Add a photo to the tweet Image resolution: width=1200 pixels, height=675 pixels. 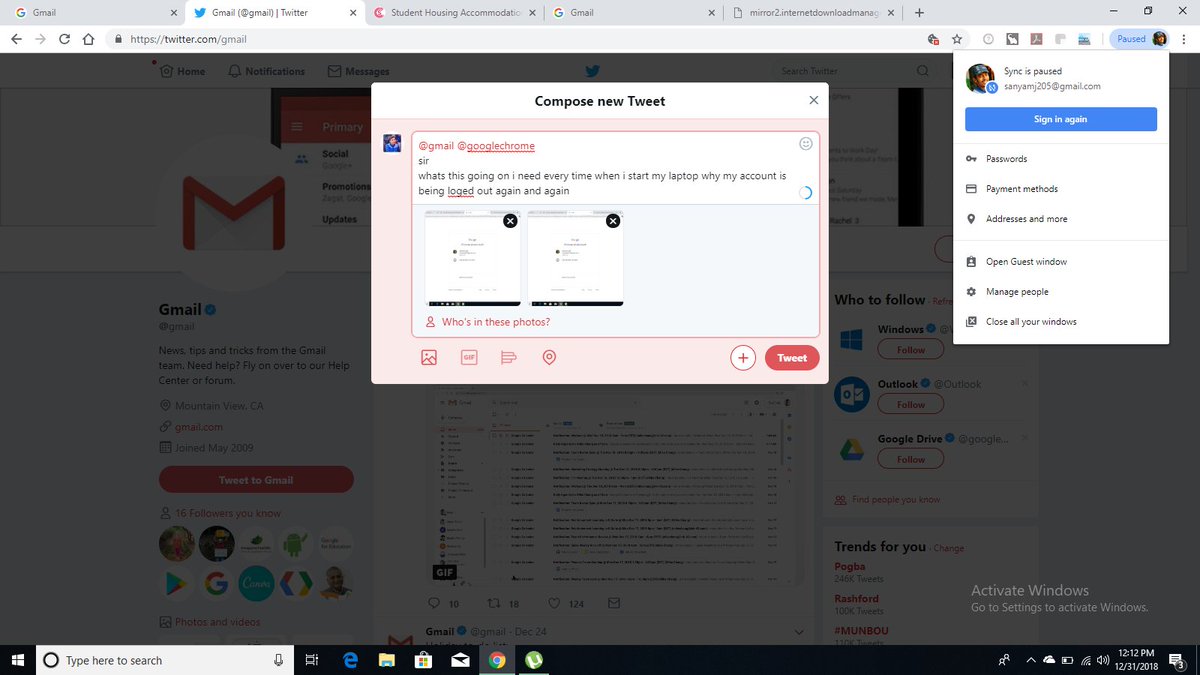point(429,357)
